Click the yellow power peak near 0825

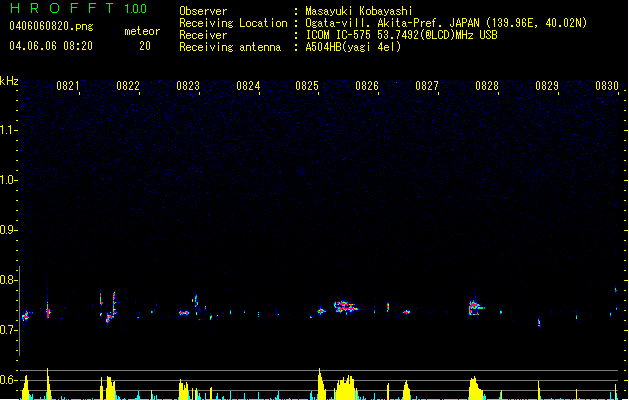point(321,384)
